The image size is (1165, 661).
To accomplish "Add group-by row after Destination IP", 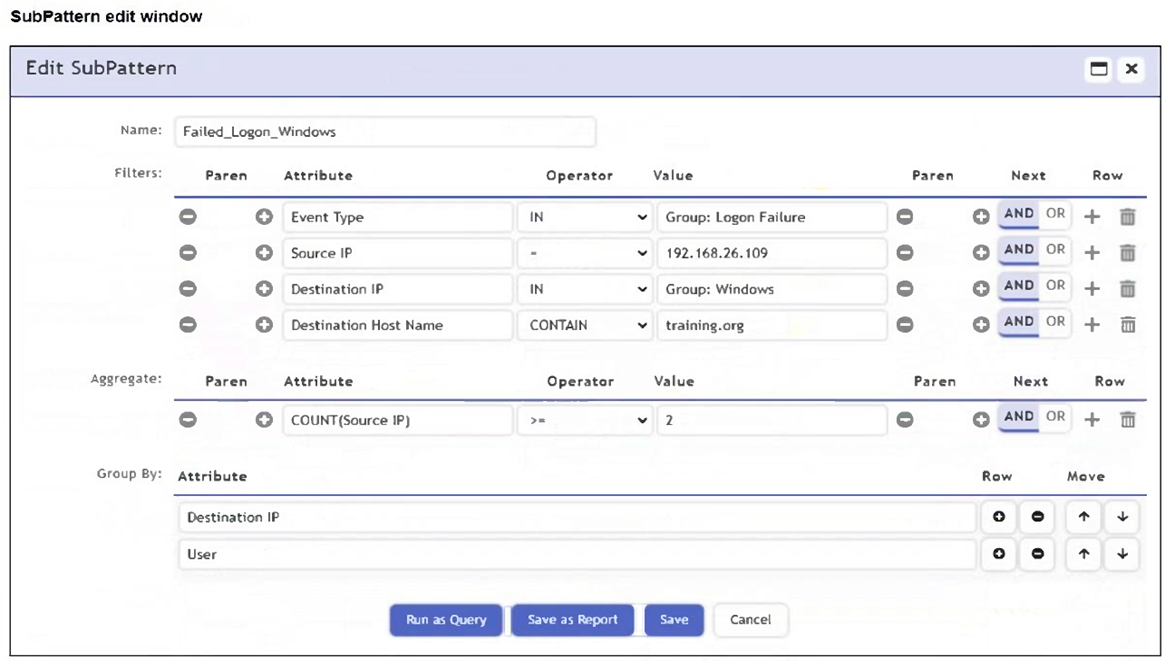I will pyautogui.click(x=998, y=517).
